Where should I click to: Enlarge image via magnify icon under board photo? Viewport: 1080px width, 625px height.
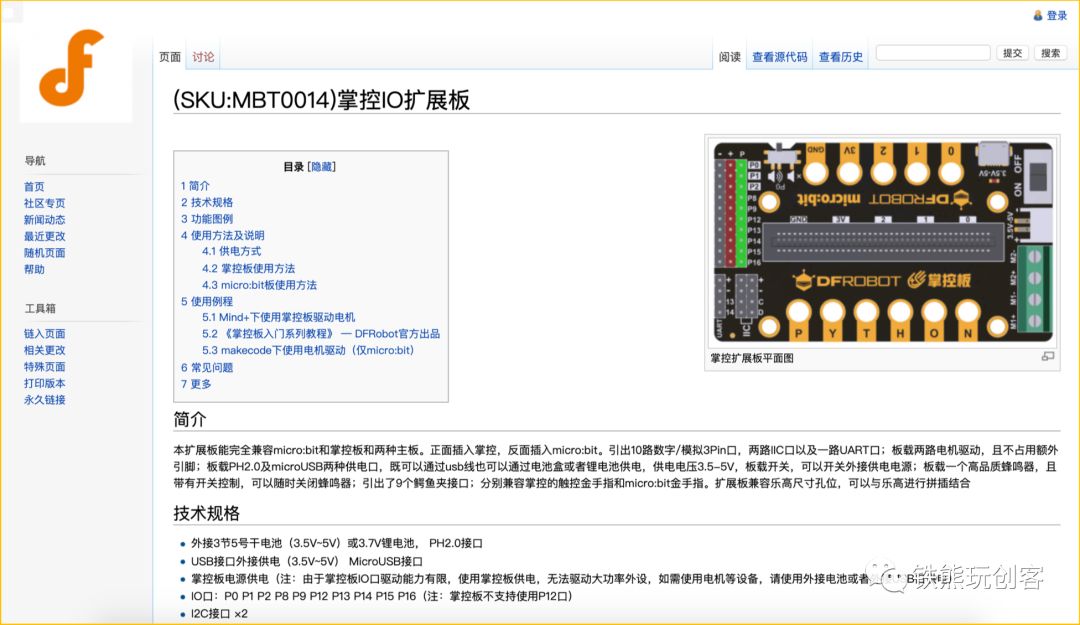coord(1048,356)
